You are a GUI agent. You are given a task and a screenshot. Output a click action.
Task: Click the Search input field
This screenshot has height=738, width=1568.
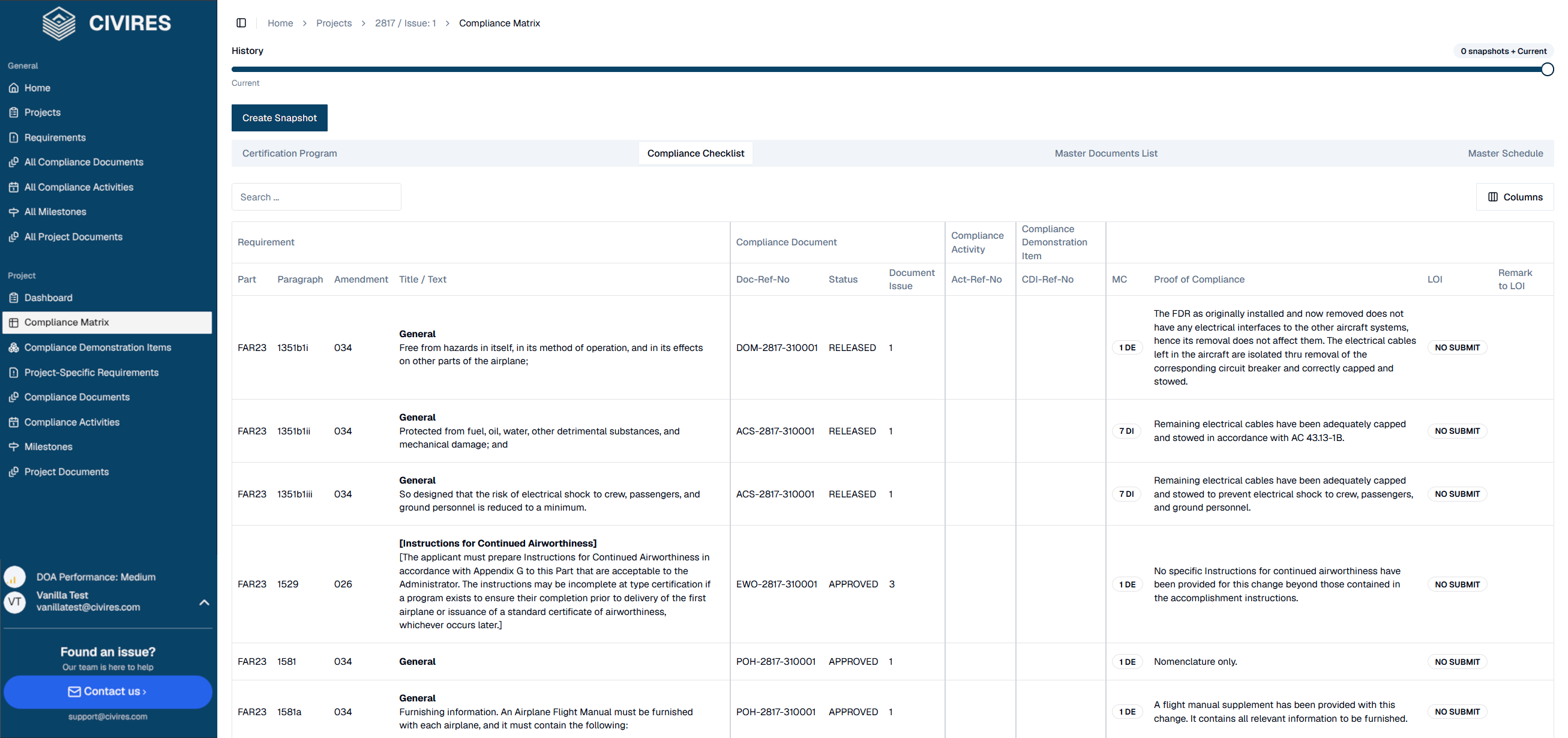[x=316, y=197]
